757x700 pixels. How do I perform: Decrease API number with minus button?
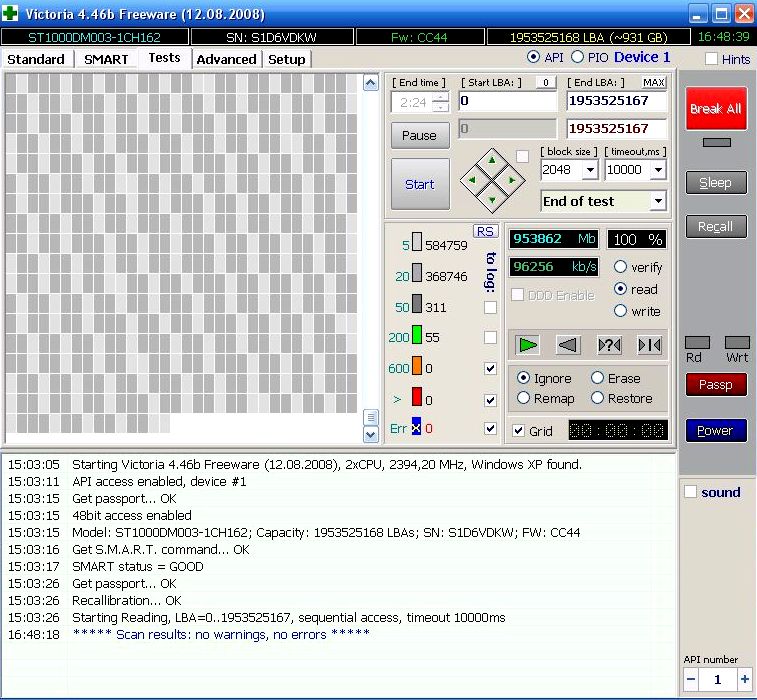click(x=691, y=679)
